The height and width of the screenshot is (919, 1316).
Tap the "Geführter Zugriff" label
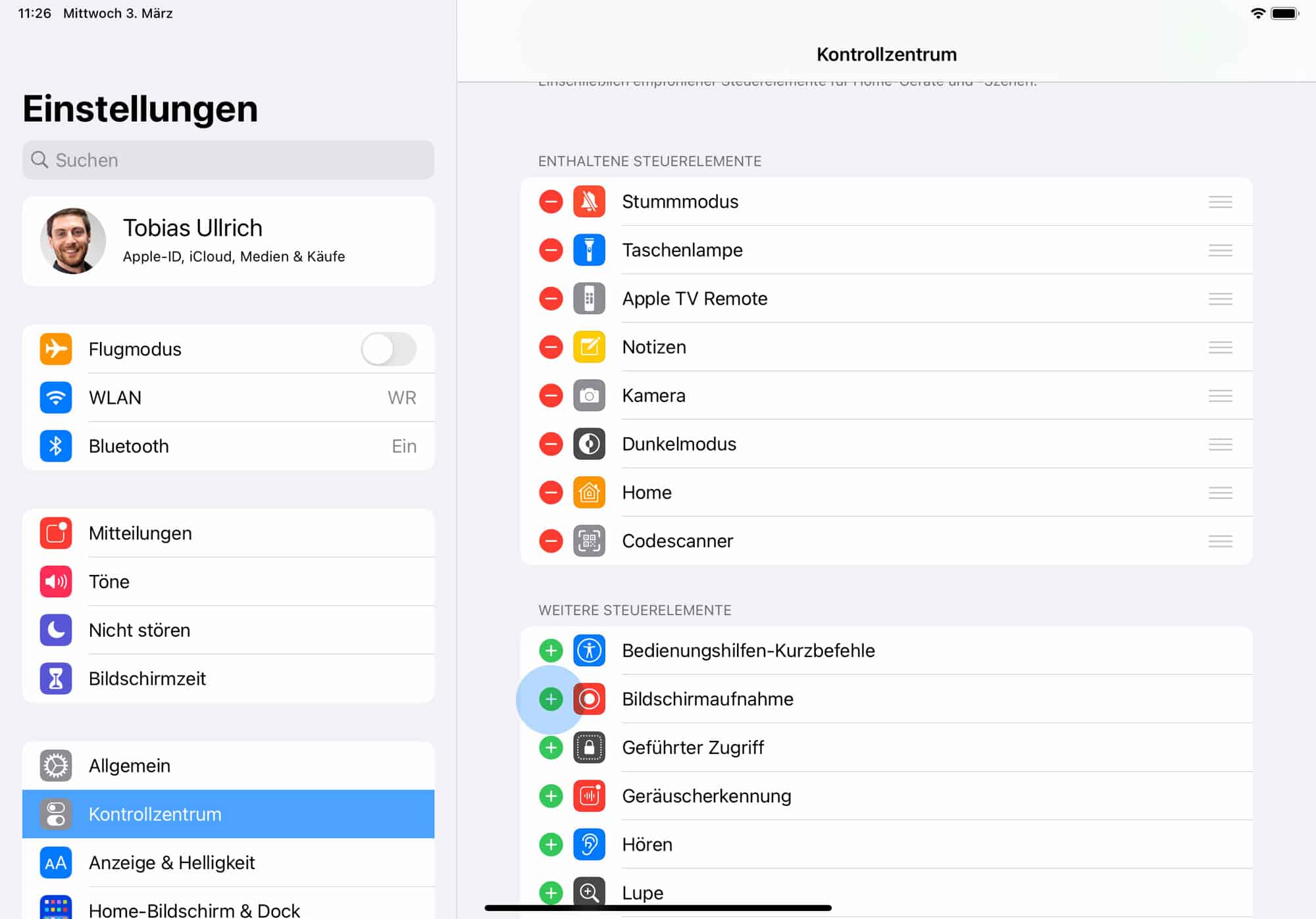pyautogui.click(x=693, y=748)
